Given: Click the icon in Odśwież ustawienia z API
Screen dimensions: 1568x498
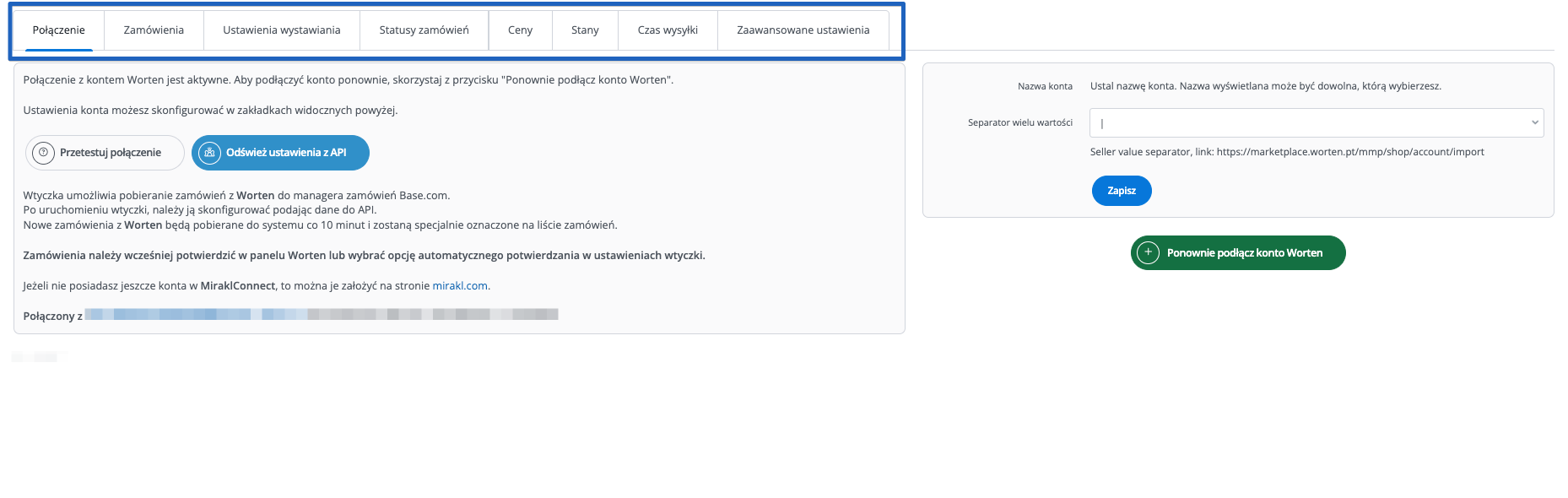Looking at the screenshot, I should (209, 153).
